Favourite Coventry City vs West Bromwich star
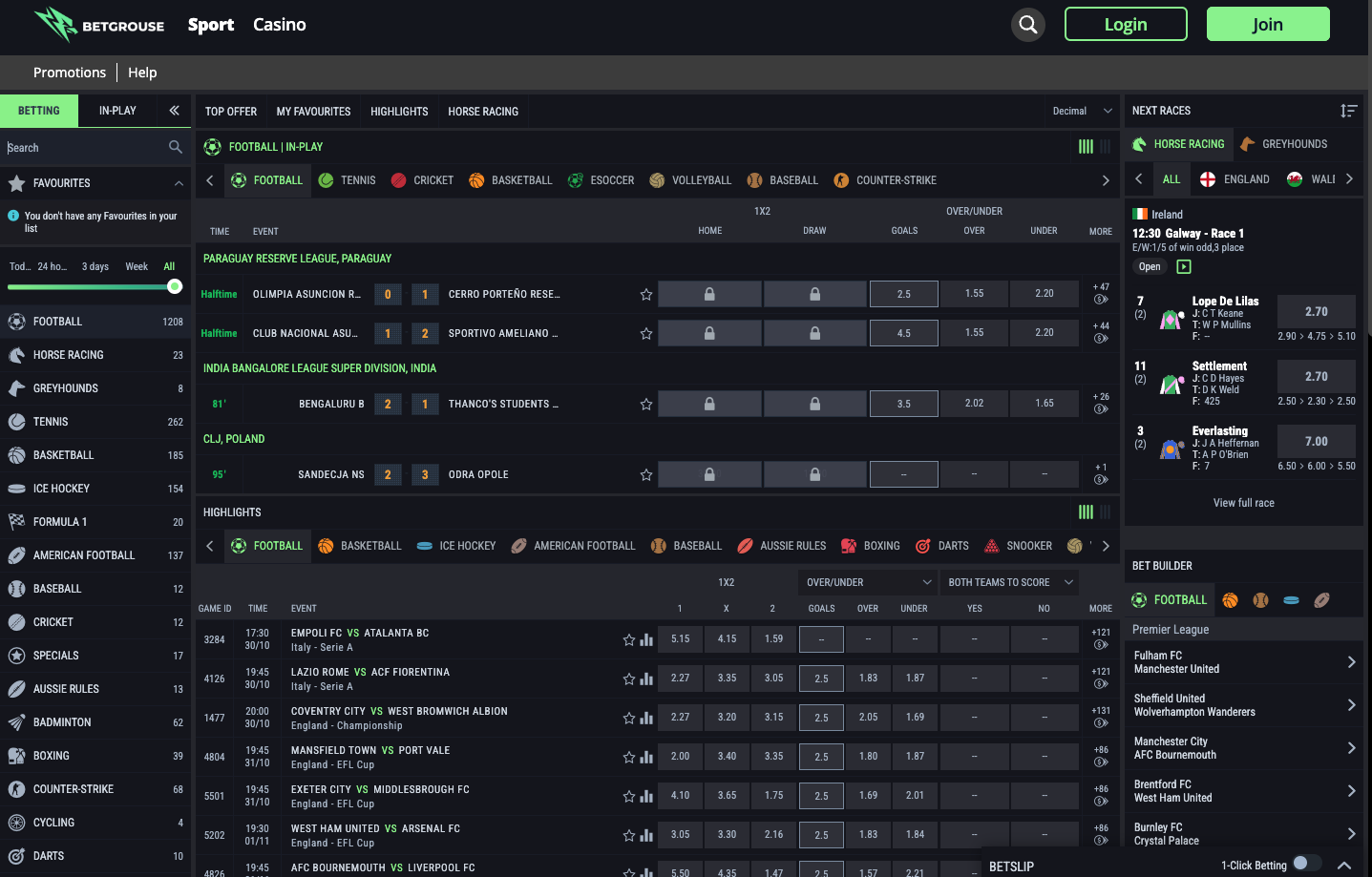 click(629, 719)
